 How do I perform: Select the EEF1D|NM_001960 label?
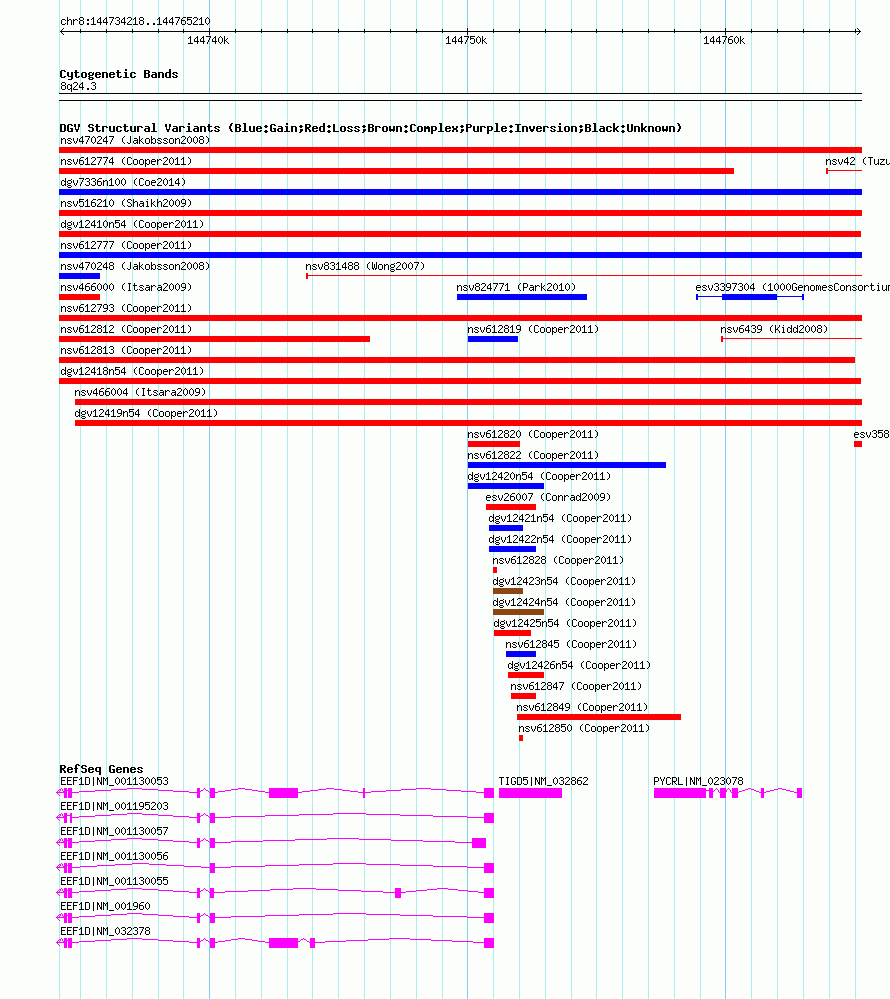coord(105,907)
